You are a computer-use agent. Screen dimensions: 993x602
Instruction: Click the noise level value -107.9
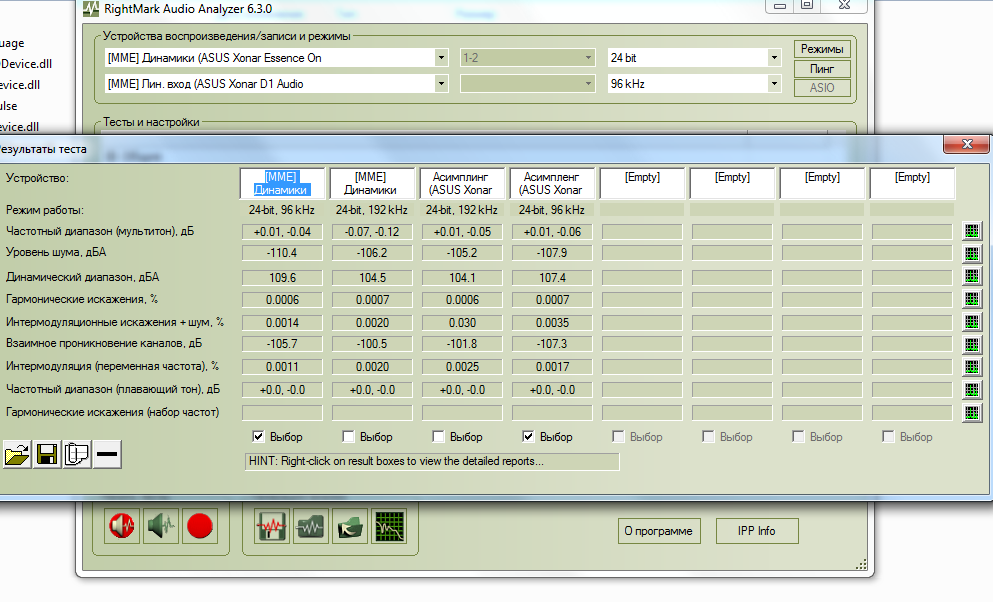(552, 253)
